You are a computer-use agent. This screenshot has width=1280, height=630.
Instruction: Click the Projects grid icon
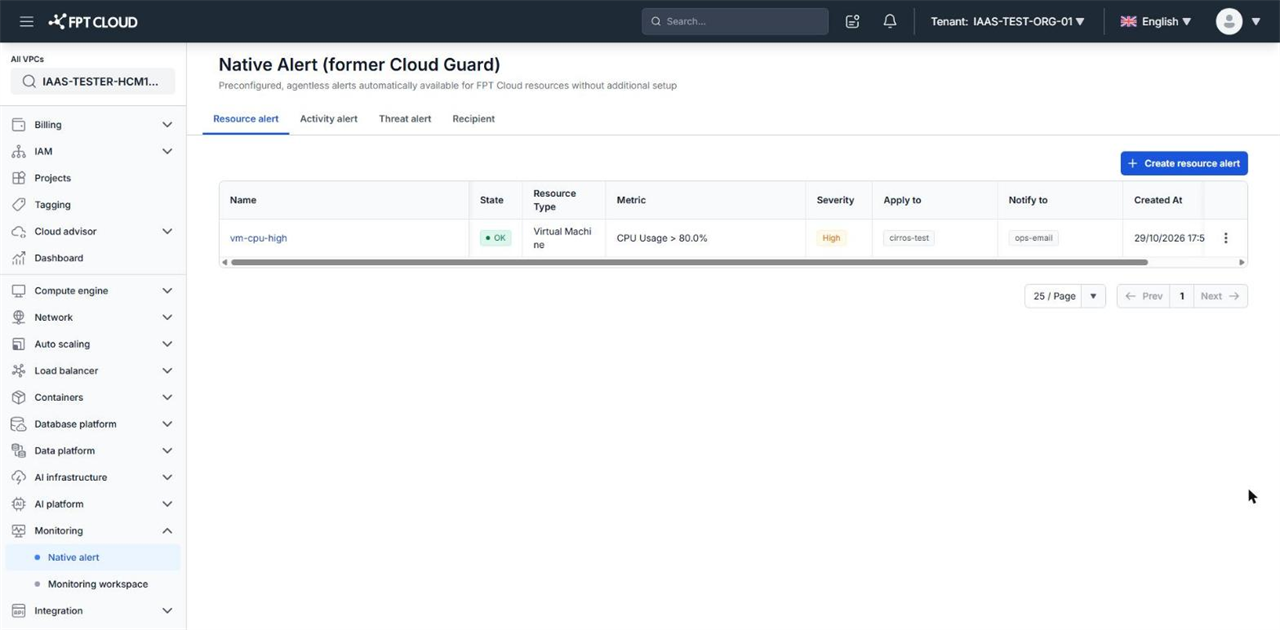tap(18, 178)
